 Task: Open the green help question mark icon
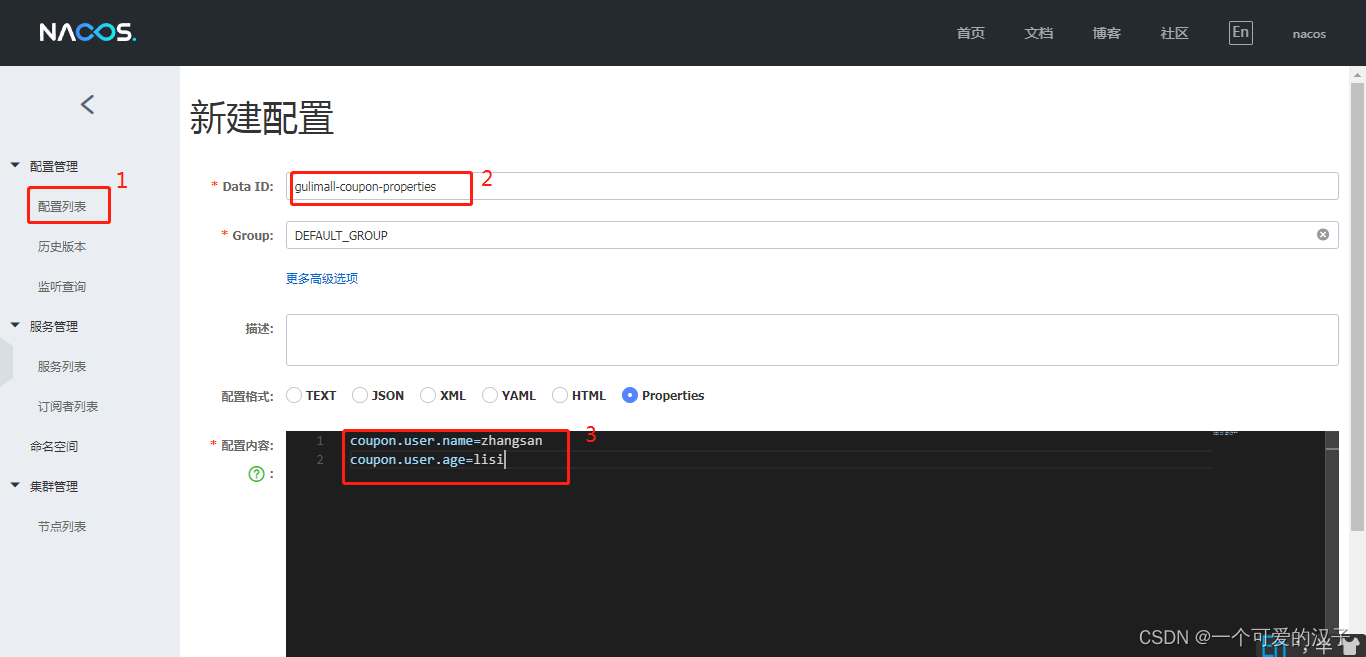[x=256, y=474]
